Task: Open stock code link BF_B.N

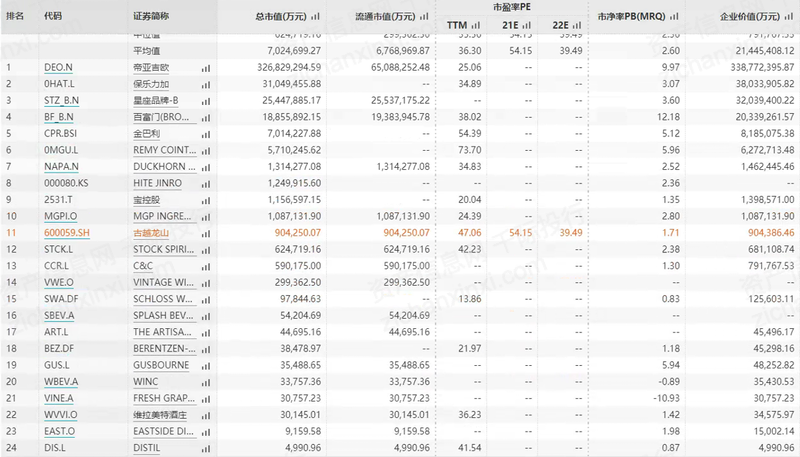Action: click(59, 117)
